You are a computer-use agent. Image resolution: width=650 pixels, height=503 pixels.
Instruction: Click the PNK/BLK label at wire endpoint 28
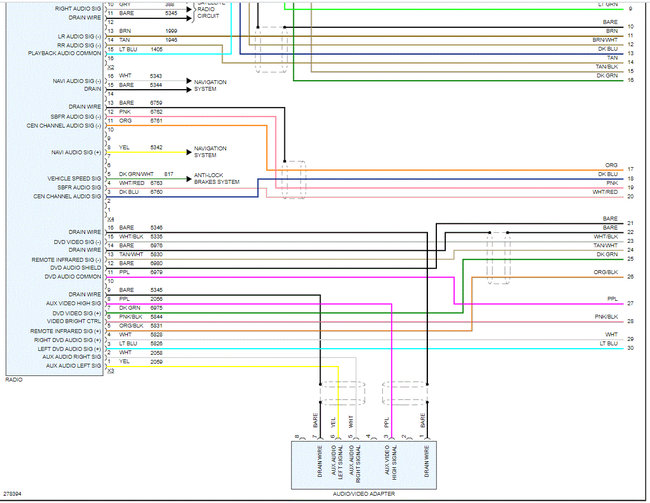pyautogui.click(x=606, y=317)
